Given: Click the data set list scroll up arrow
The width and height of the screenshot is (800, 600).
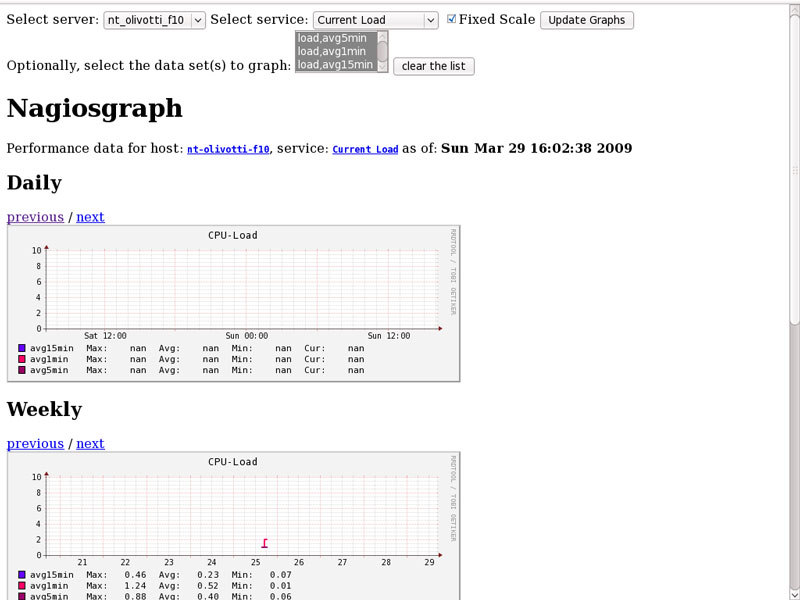Looking at the screenshot, I should [x=382, y=36].
